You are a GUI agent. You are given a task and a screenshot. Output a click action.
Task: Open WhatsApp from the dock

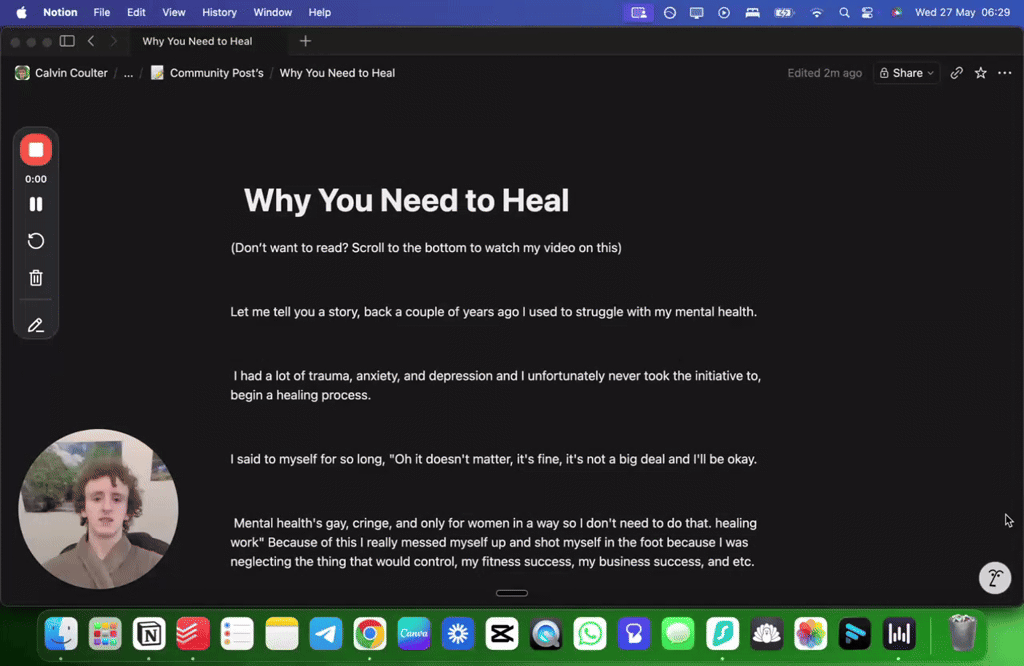[x=590, y=633]
